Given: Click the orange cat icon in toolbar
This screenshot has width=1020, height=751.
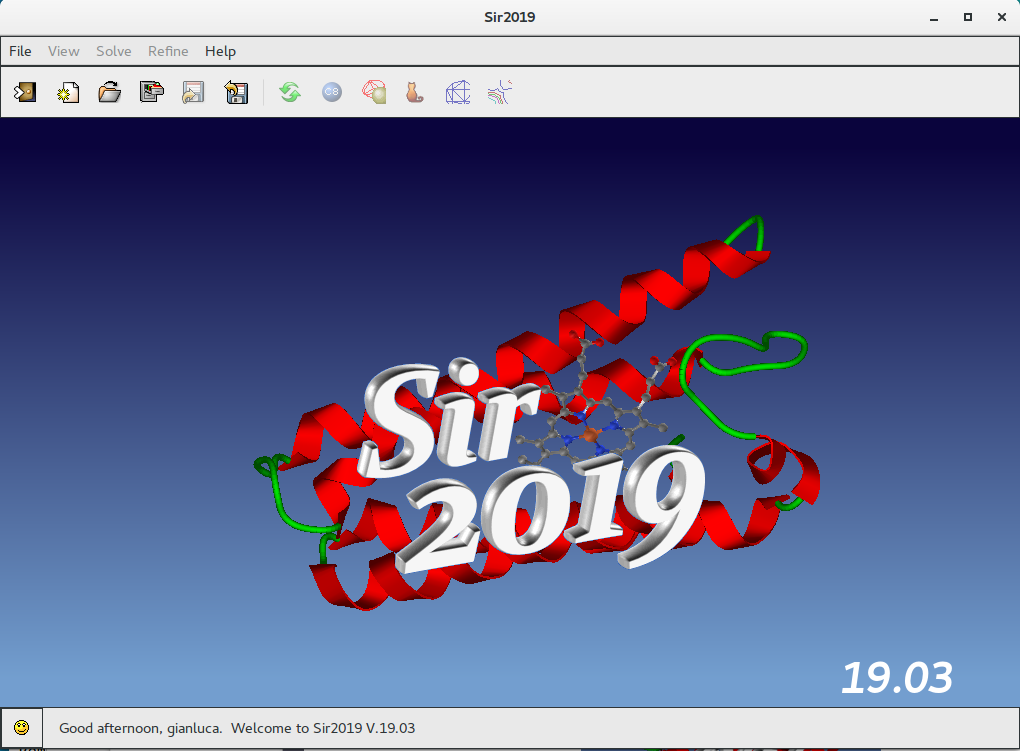Looking at the screenshot, I should [x=414, y=92].
